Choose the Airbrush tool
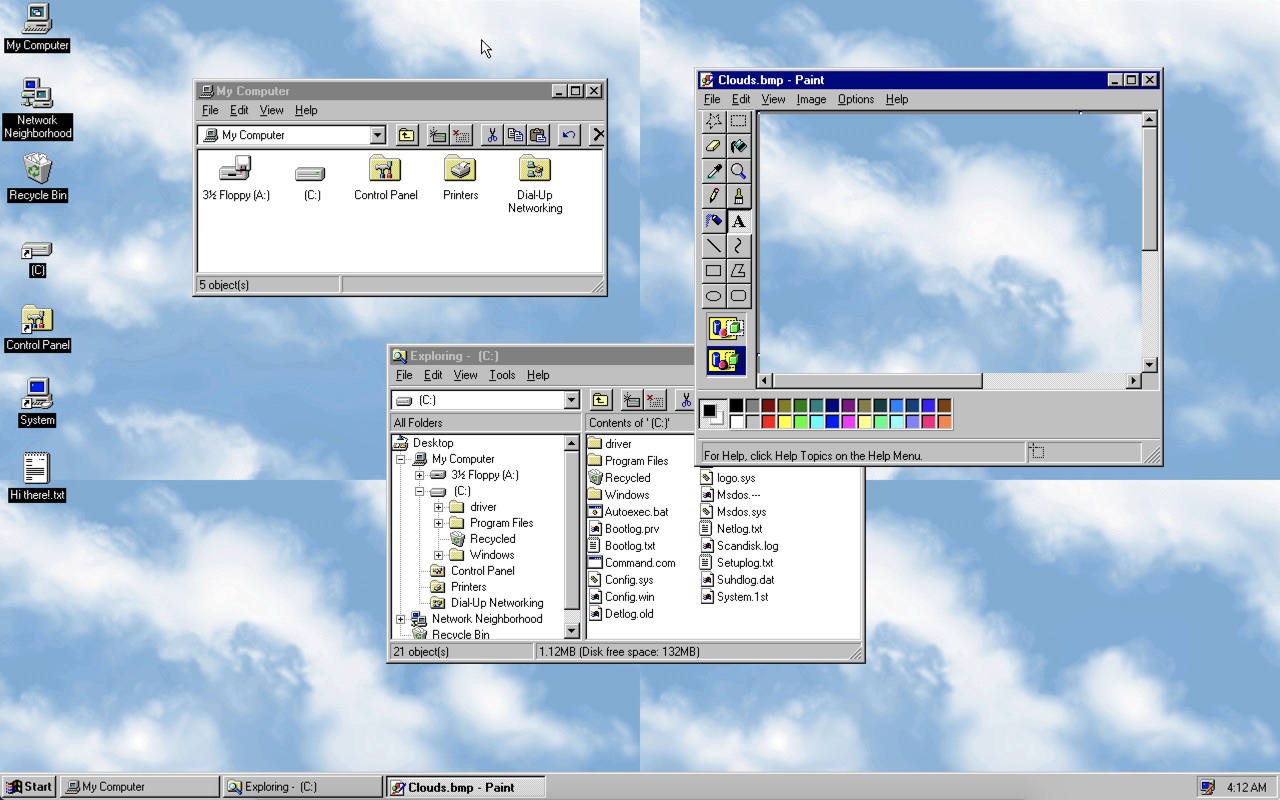This screenshot has width=1280, height=800. [x=713, y=221]
